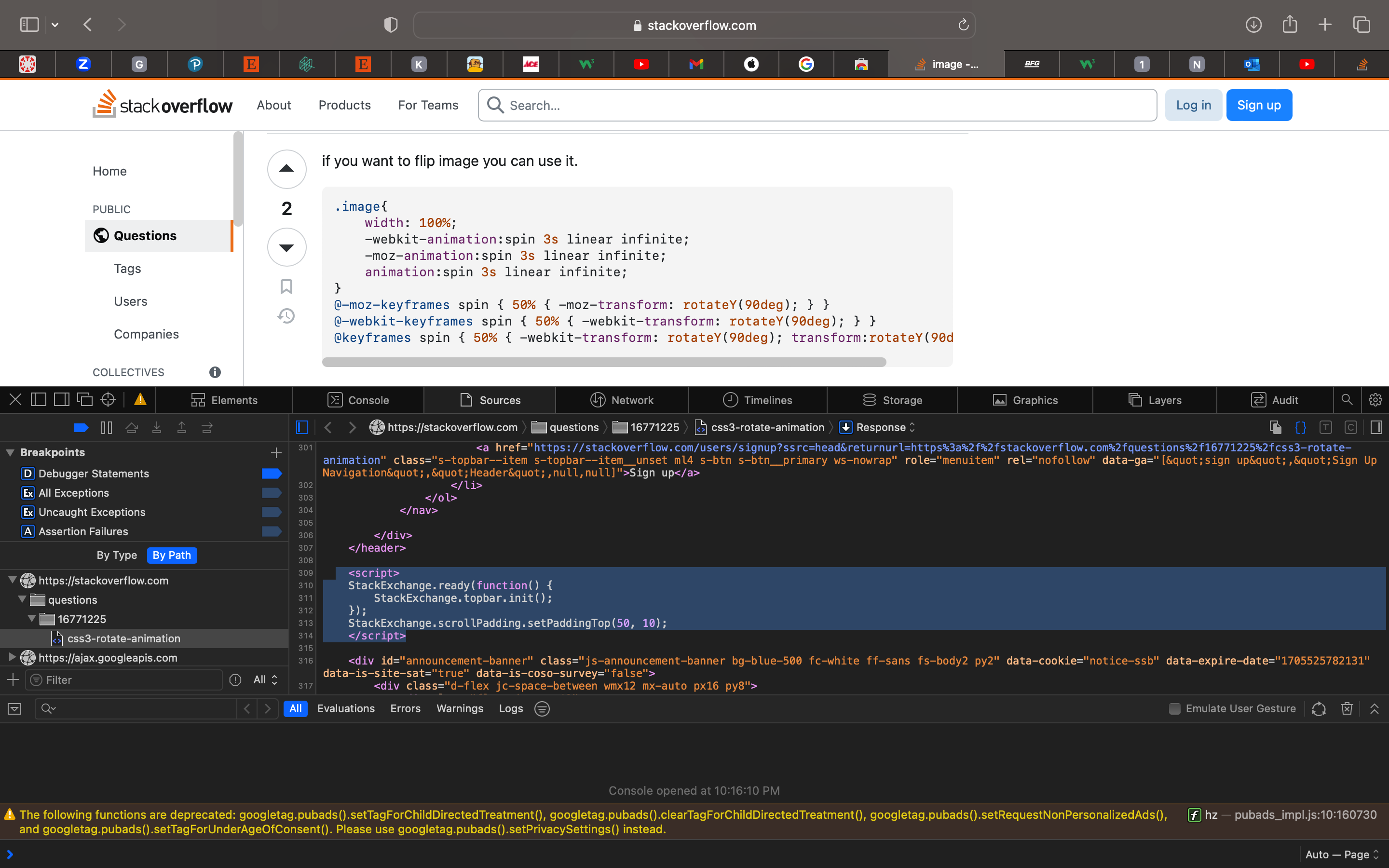Pause script execution in debugger
Screen dimensions: 1389x868
click(106, 428)
